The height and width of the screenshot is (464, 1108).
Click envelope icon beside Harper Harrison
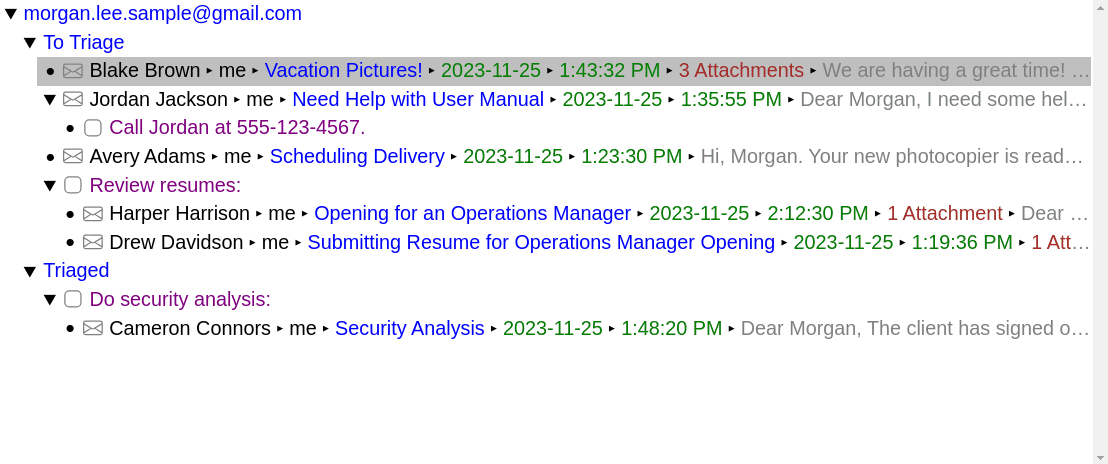click(93, 214)
